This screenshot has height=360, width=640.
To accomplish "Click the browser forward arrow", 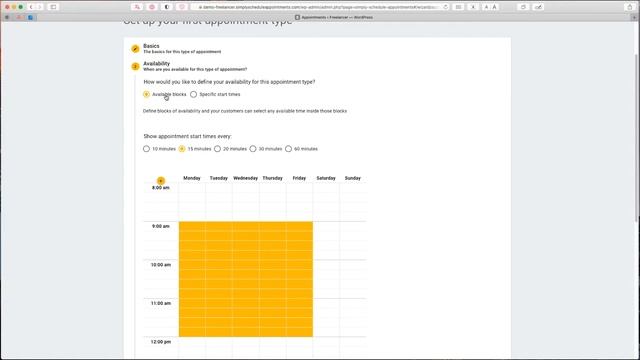I will [x=40, y=7].
